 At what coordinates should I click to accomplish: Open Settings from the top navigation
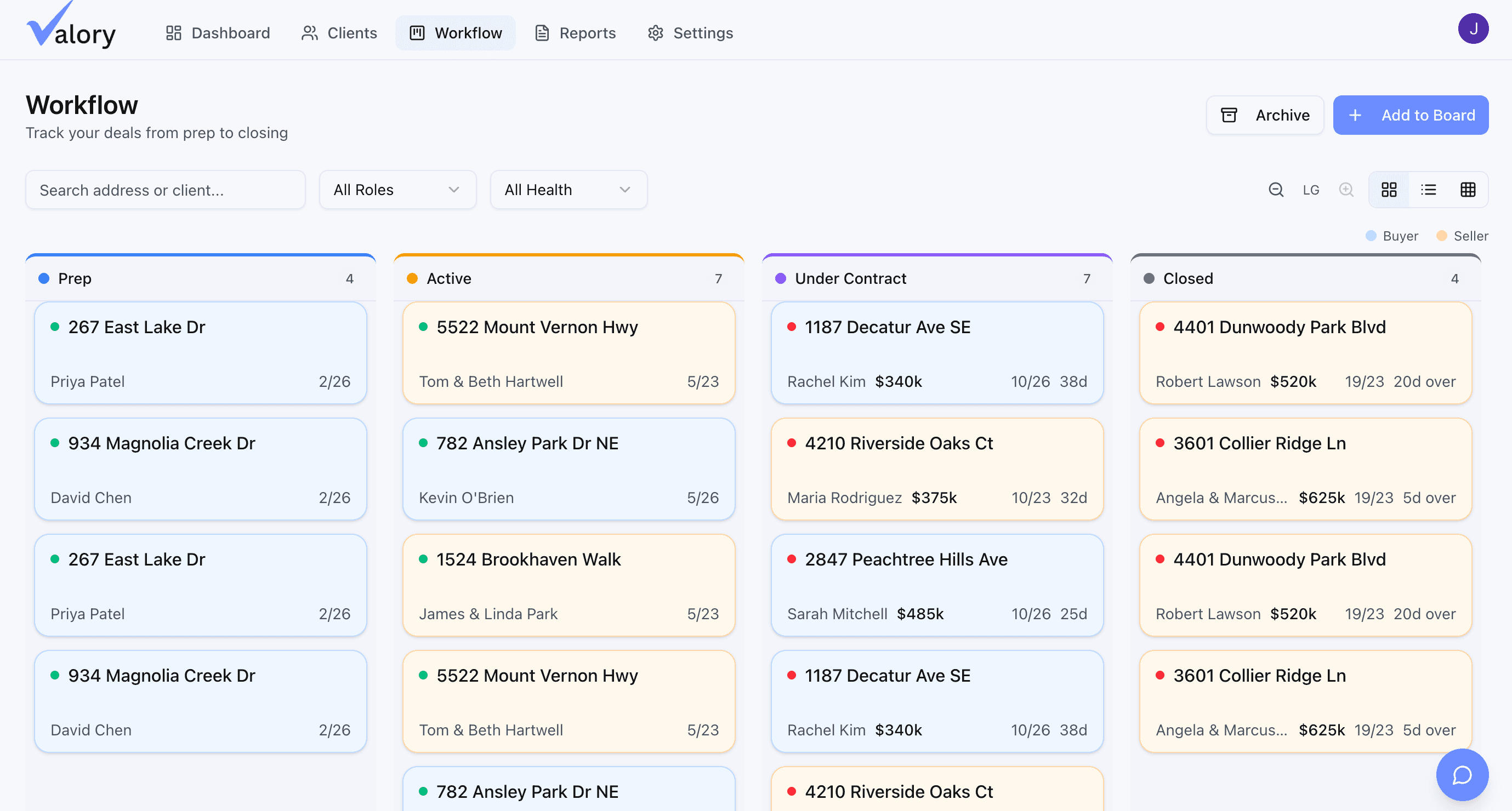tap(690, 33)
